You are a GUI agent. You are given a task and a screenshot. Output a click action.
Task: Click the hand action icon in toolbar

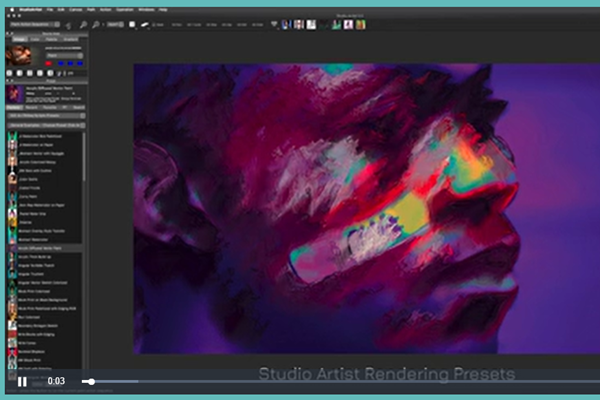tap(68, 25)
